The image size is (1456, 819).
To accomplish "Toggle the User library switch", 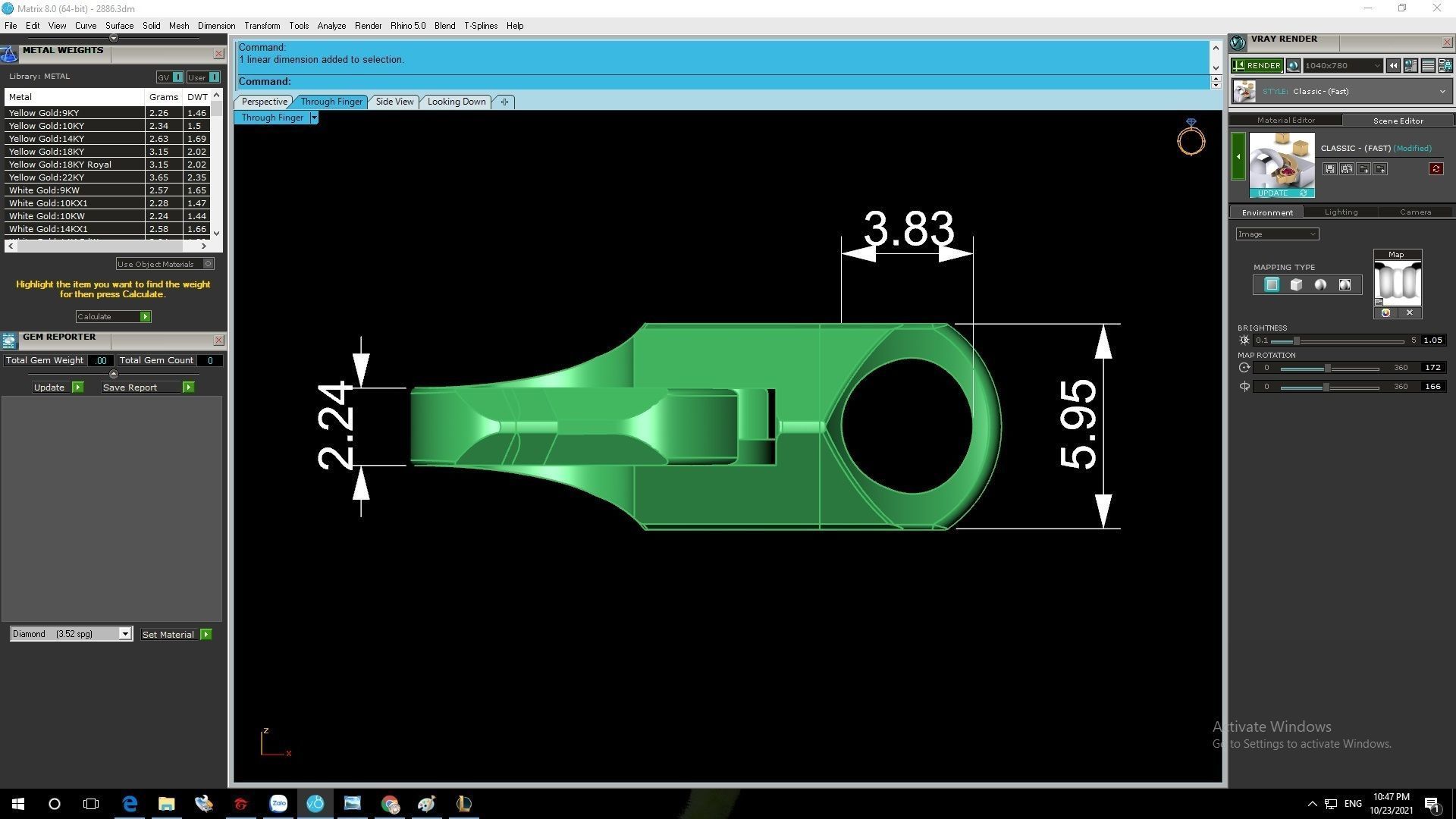I will click(203, 77).
